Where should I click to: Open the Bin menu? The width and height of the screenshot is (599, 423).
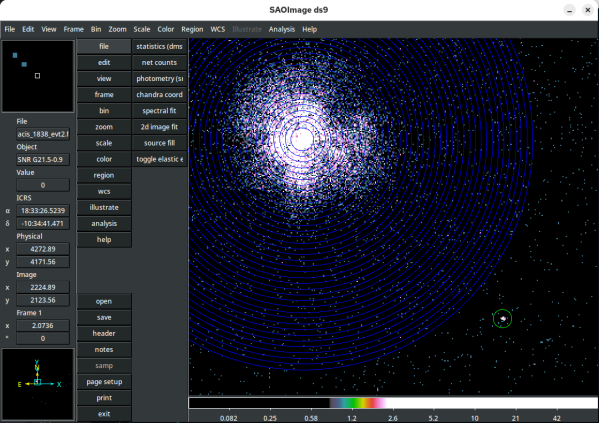(96, 29)
